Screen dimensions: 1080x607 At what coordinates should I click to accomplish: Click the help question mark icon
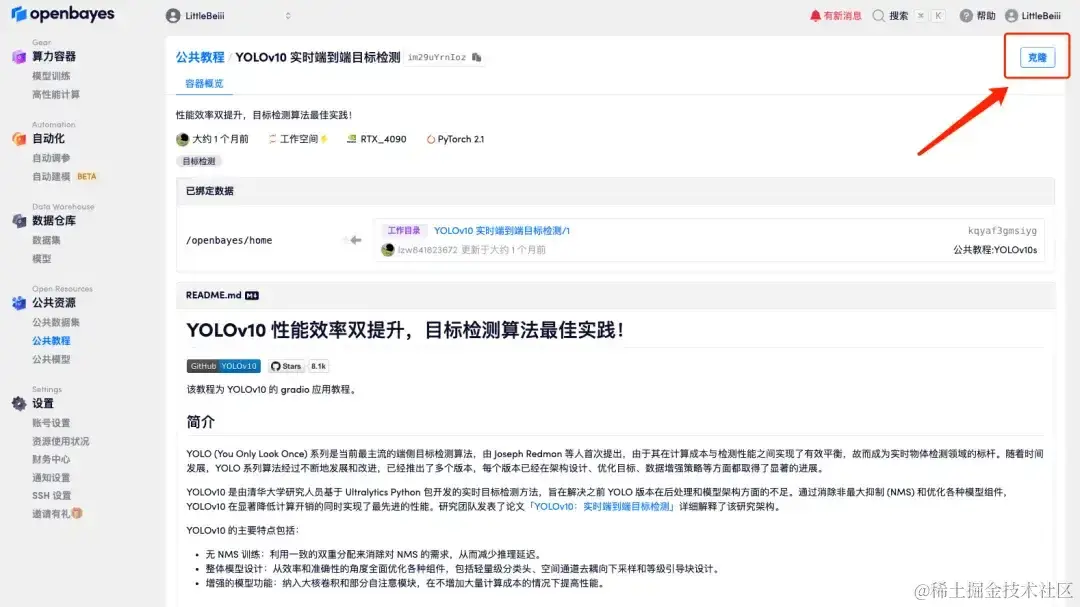[966, 15]
